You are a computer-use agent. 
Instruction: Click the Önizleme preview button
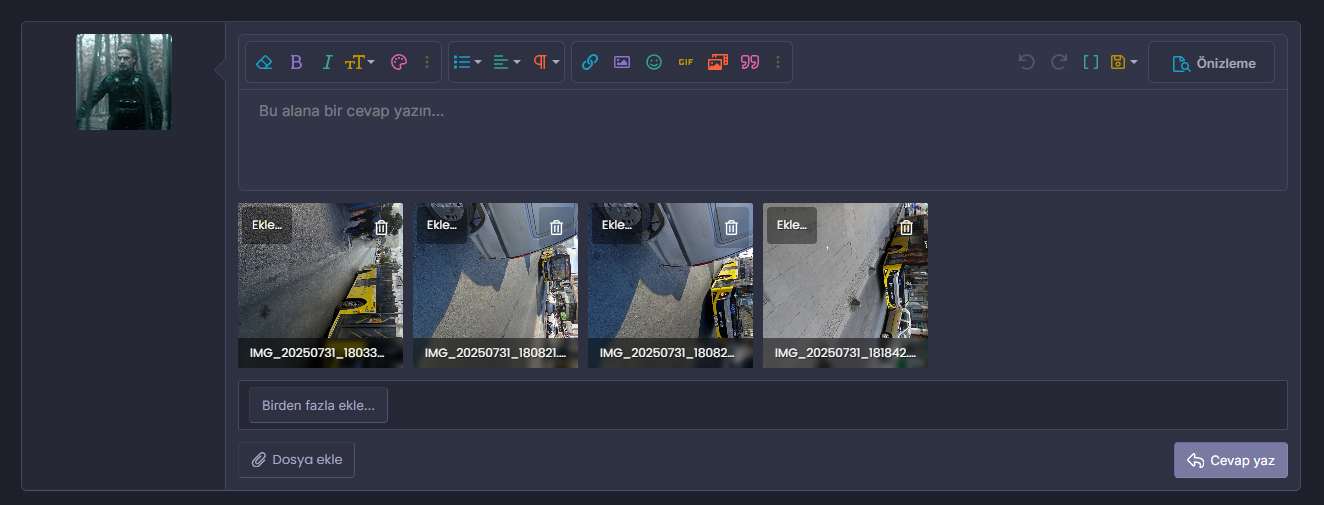1211,62
